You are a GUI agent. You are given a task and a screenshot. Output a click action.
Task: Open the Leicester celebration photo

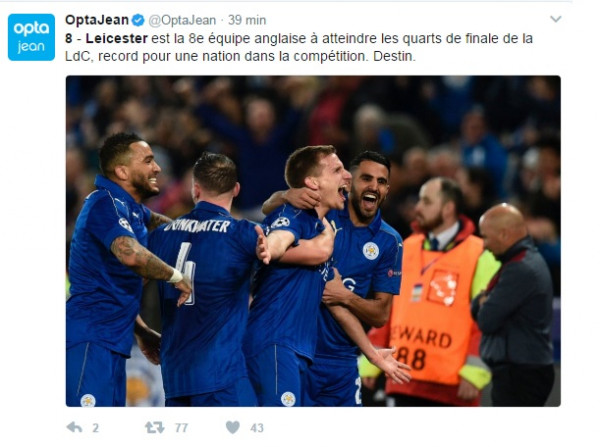[x=313, y=241]
